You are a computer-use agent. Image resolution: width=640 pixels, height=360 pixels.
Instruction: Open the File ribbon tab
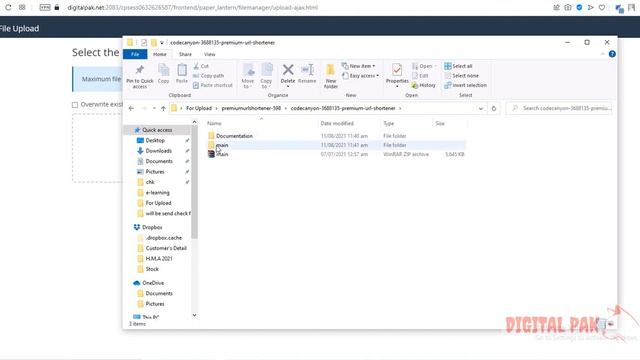point(135,54)
